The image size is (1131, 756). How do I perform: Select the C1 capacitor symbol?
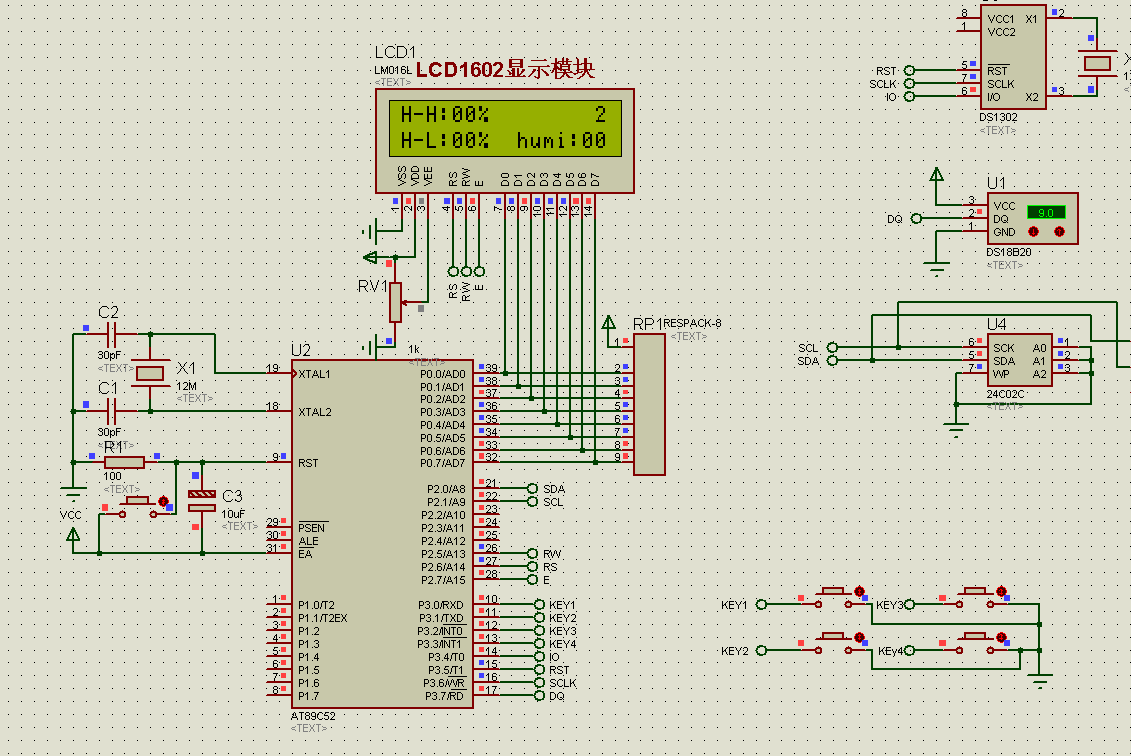(110, 411)
